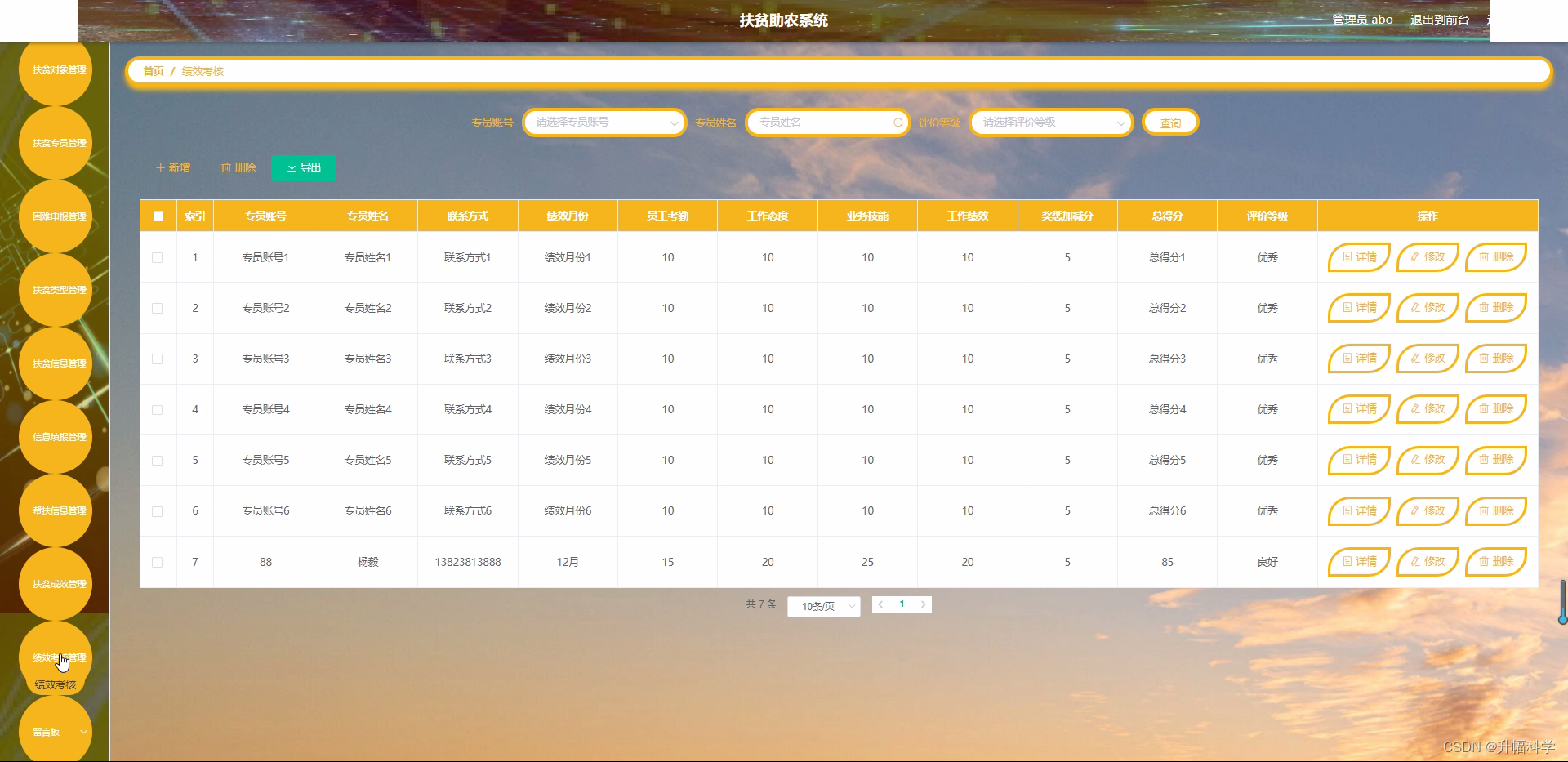Open 详情 for row of 杨毅
The height and width of the screenshot is (762, 1568).
point(1358,562)
